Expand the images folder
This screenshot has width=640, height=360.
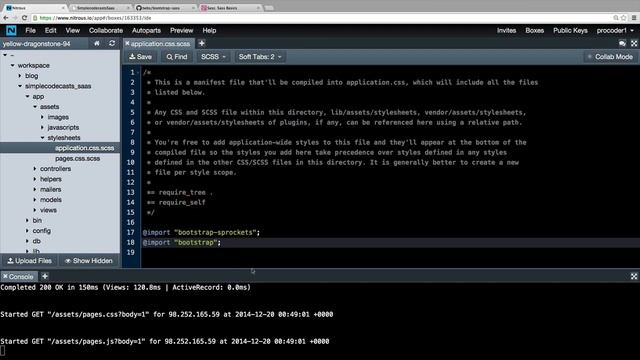point(42,117)
